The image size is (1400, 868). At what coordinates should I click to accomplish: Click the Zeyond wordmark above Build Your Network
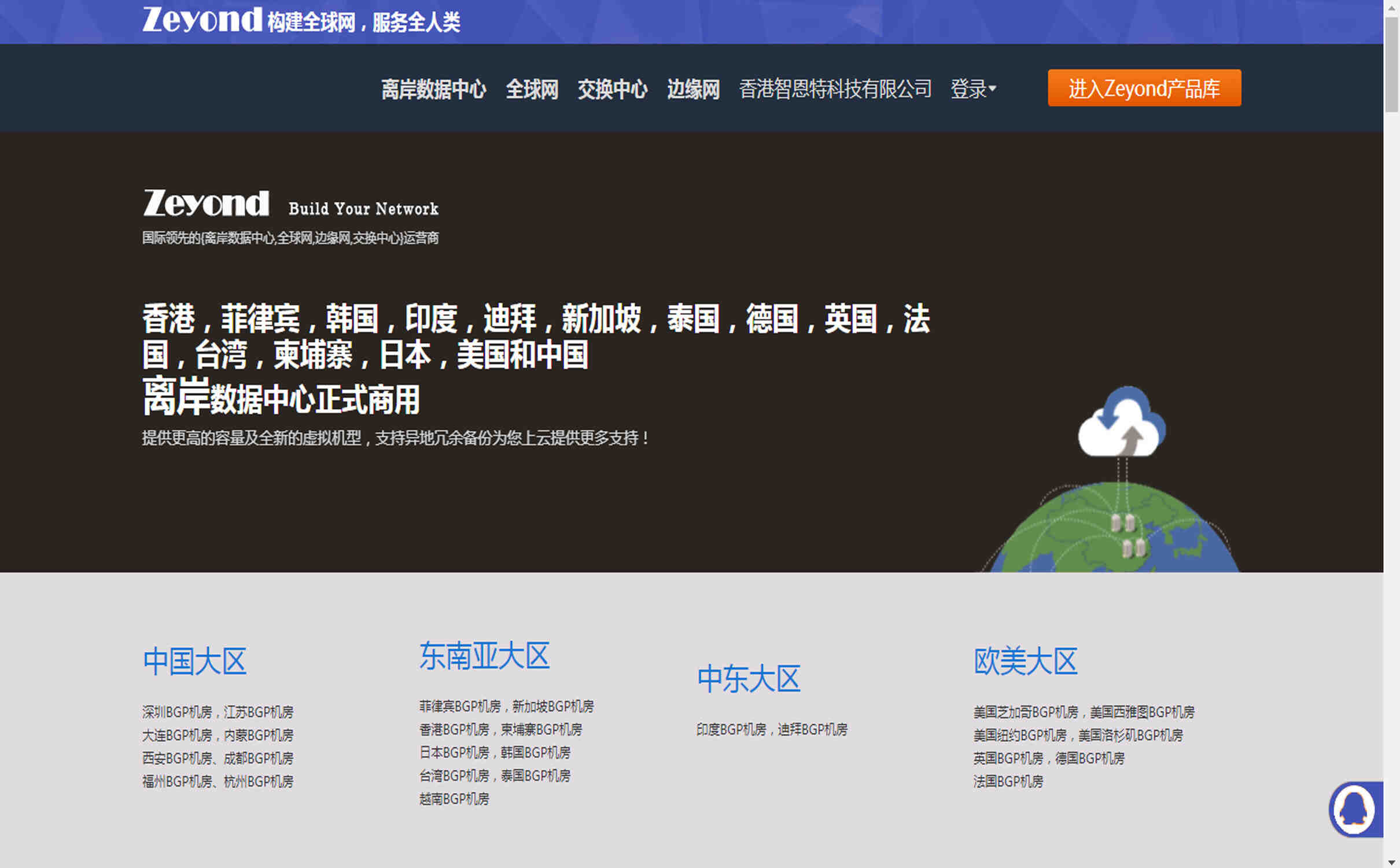[x=205, y=203]
